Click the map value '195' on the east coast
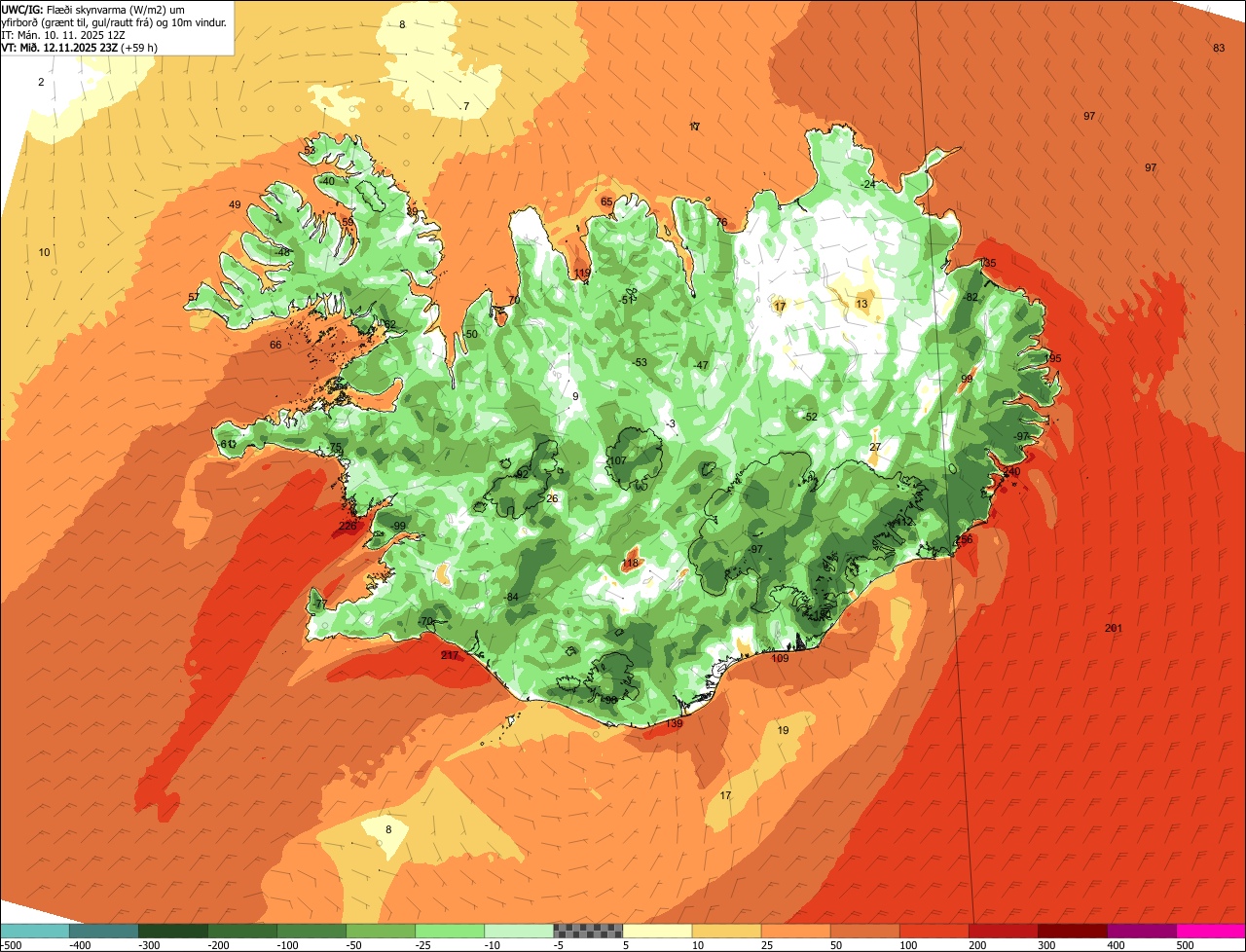This screenshot has width=1246, height=952. 1052,358
